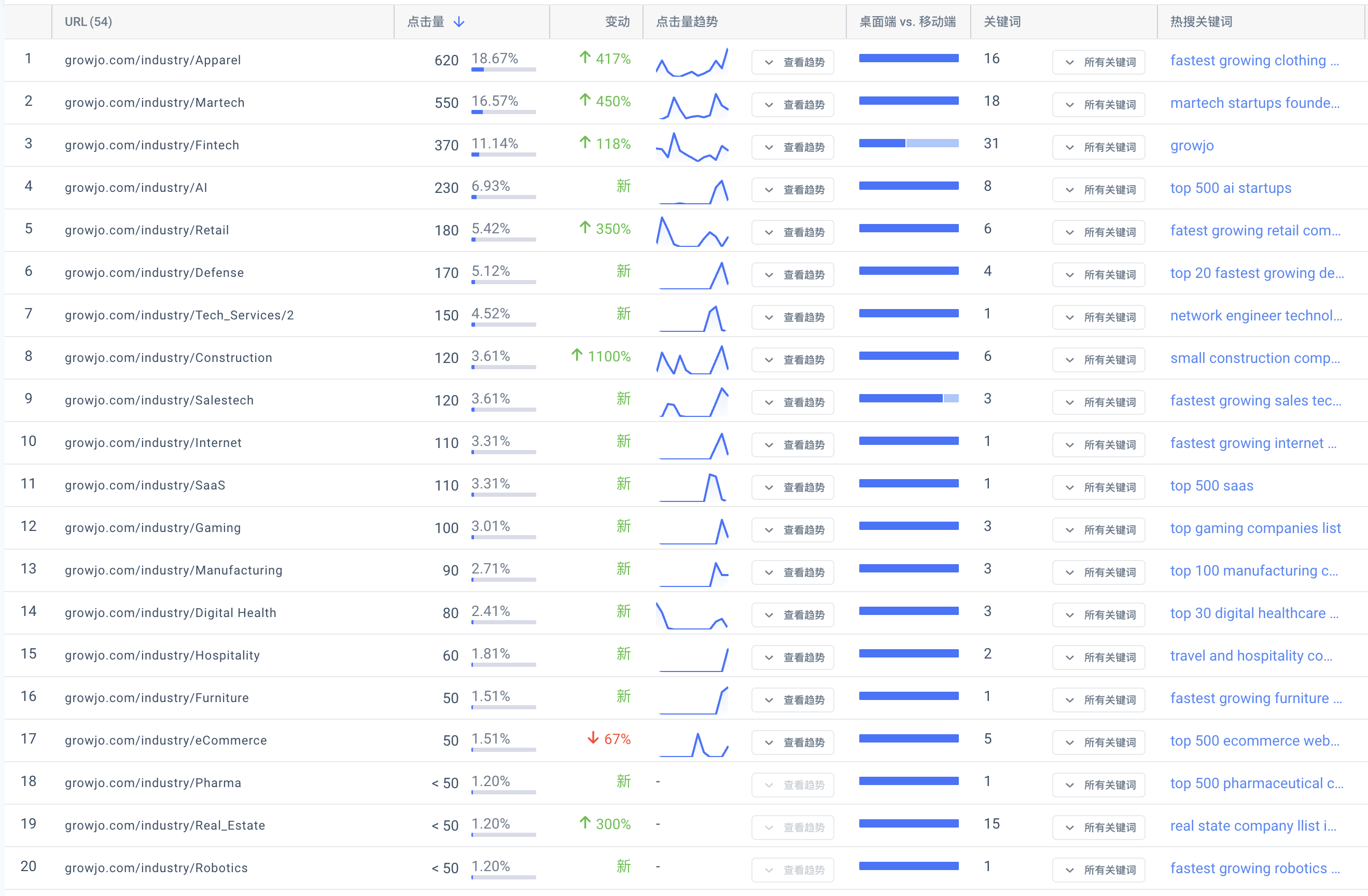Click the 18.67% share bar for Apparel
This screenshot has height=896, width=1368.
point(504,69)
